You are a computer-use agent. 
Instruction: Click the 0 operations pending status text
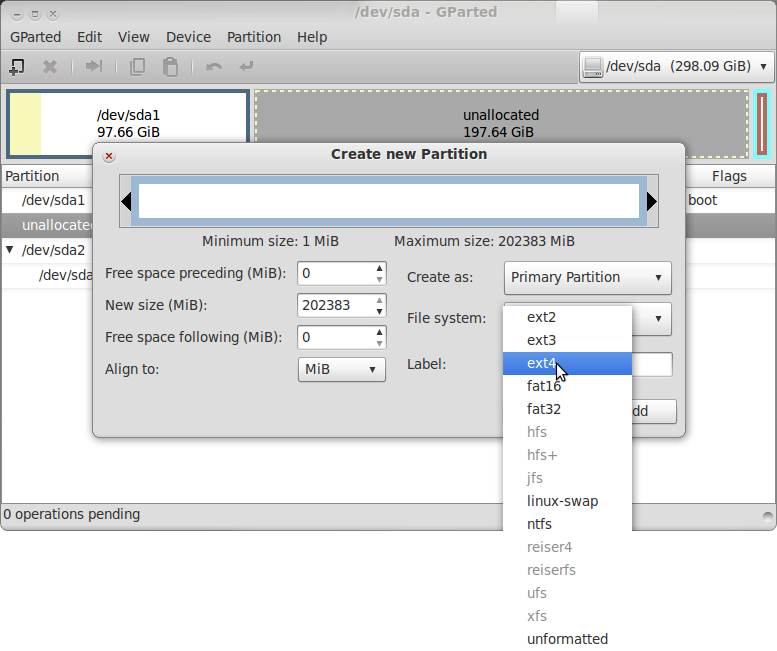coord(72,514)
